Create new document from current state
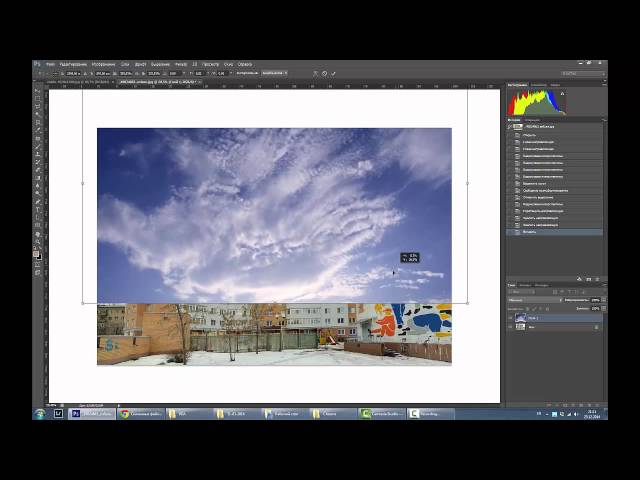 579,279
